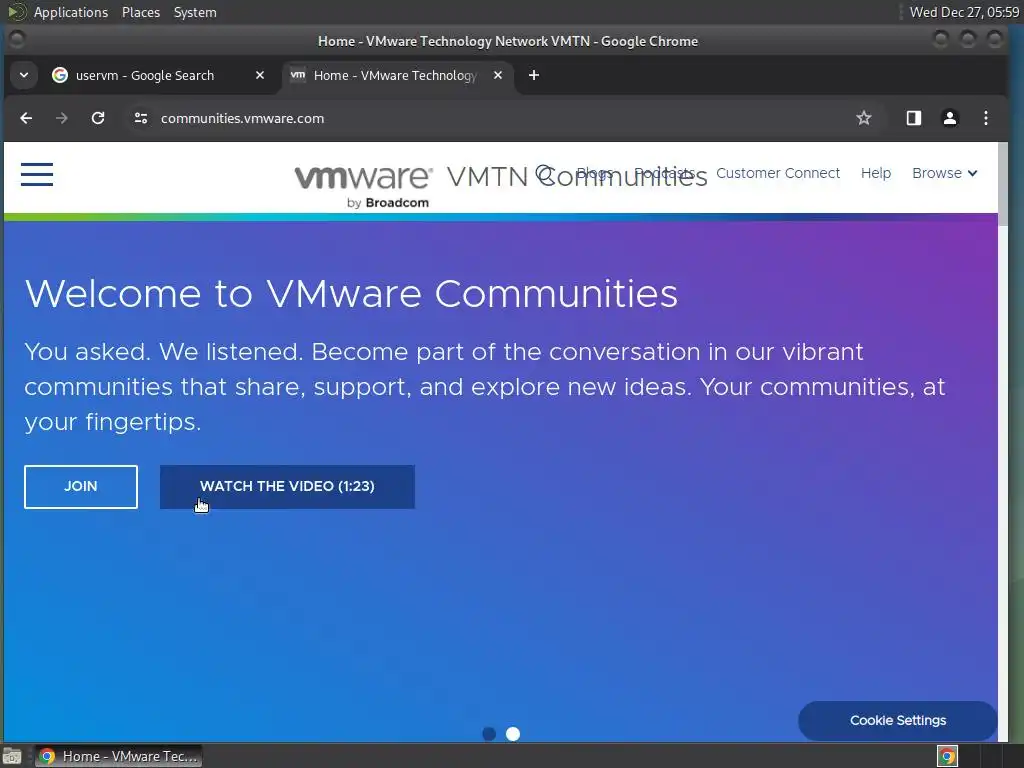Open the Places menu
Image resolution: width=1024 pixels, height=768 pixels.
click(x=141, y=12)
